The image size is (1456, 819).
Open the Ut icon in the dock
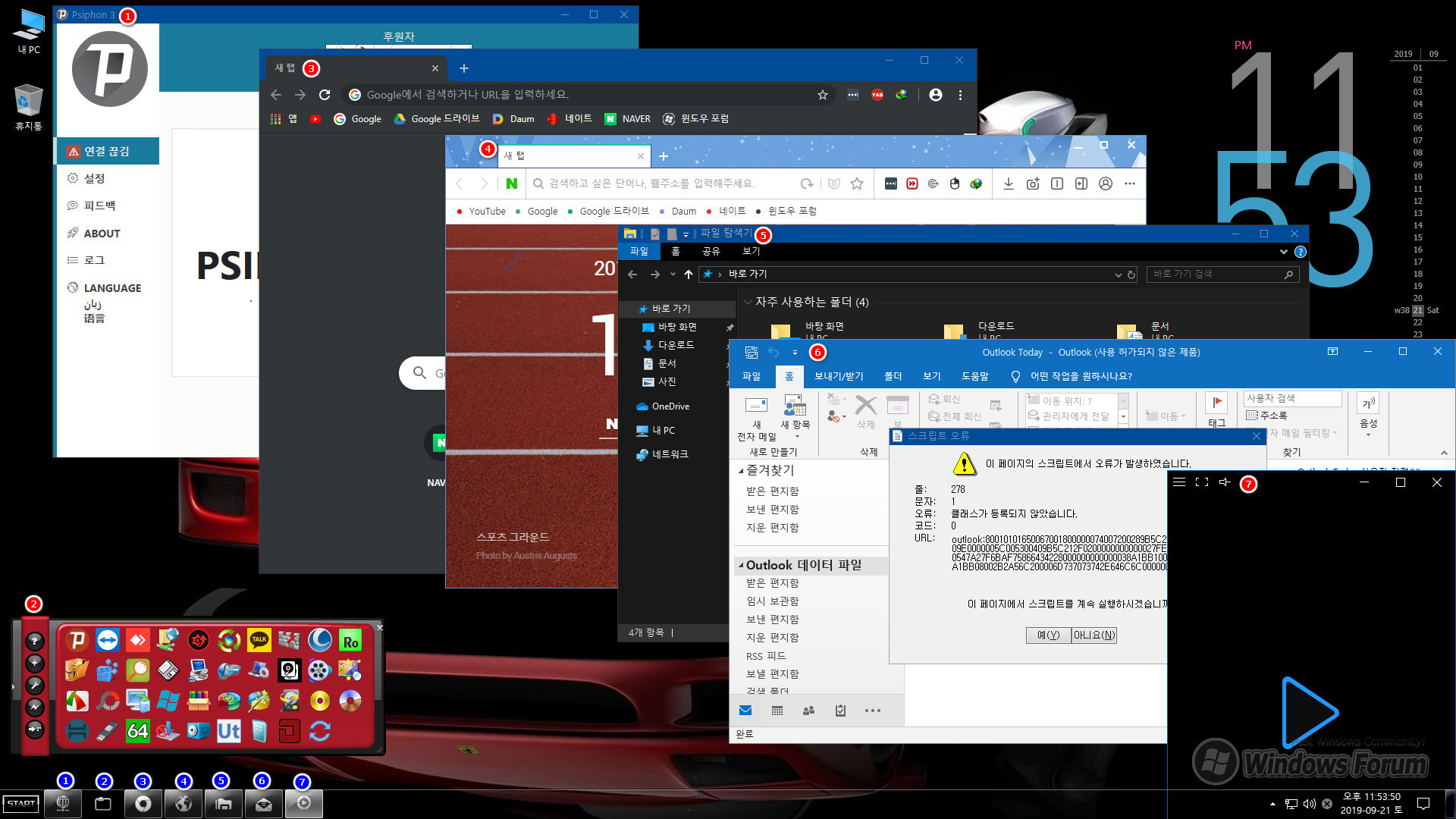click(x=229, y=731)
